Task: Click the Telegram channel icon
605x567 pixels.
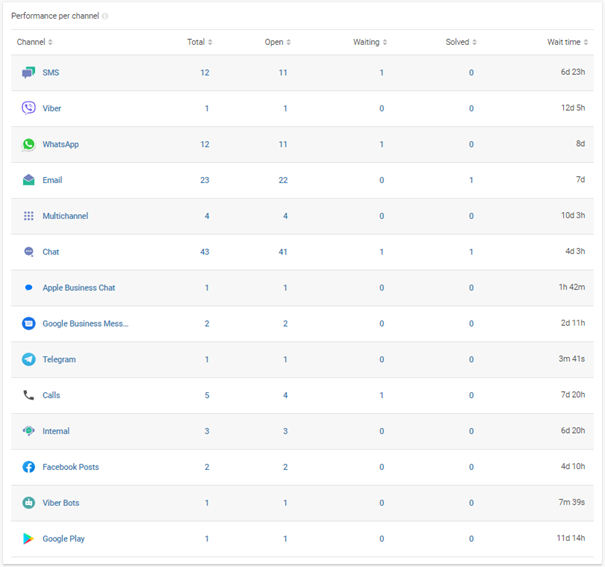Action: (x=28, y=359)
